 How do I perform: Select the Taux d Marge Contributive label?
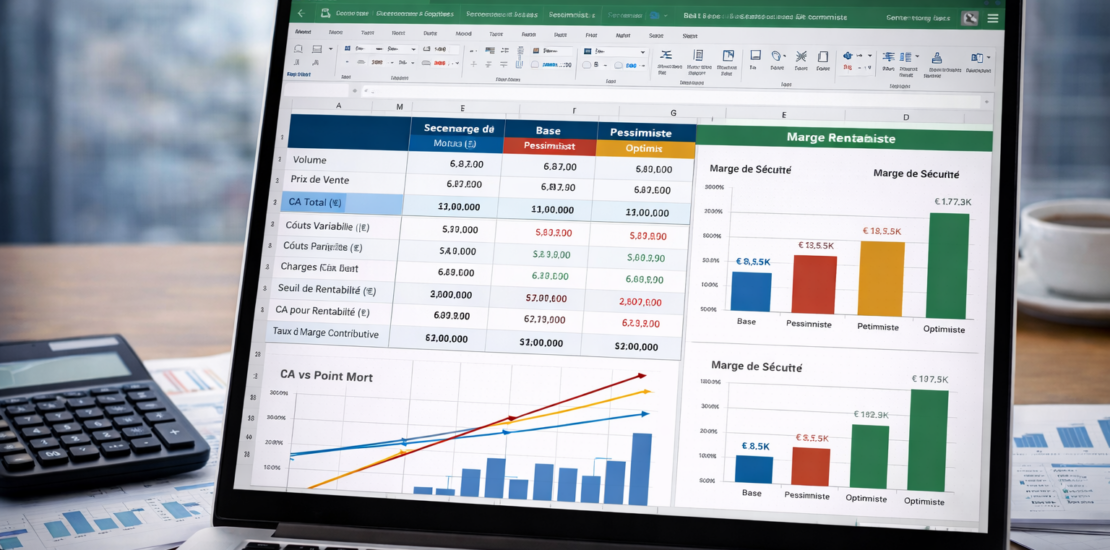click(326, 333)
